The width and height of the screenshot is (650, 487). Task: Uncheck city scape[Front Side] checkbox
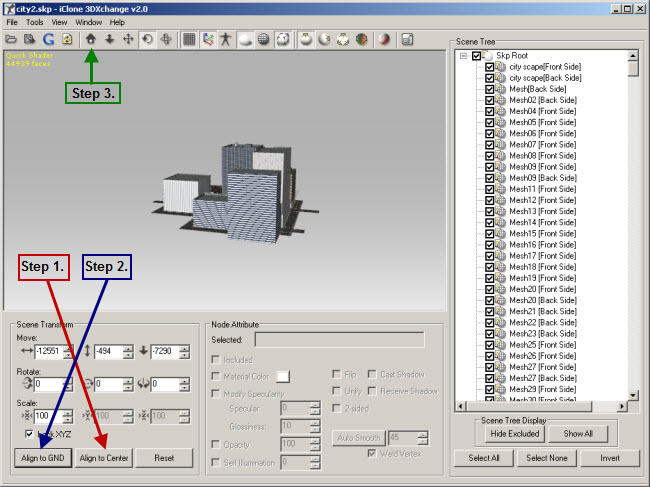(490, 67)
